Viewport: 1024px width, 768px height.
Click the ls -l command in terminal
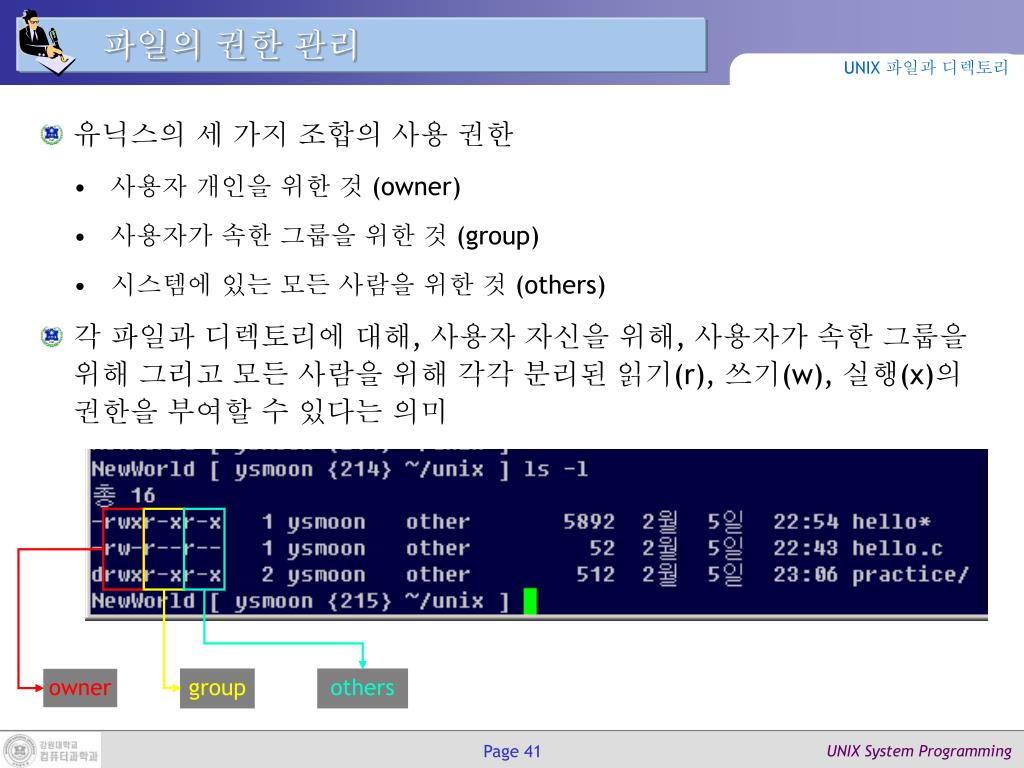556,469
